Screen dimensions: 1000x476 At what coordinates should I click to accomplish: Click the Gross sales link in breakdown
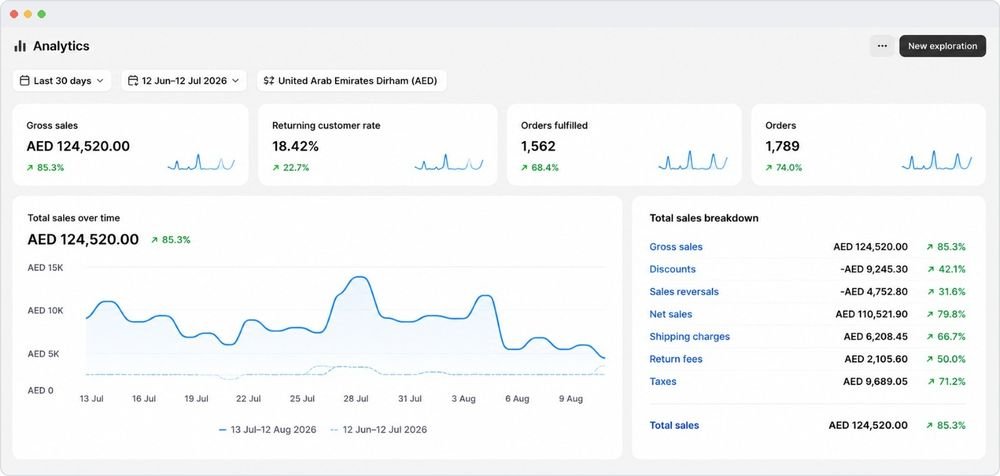click(x=676, y=247)
